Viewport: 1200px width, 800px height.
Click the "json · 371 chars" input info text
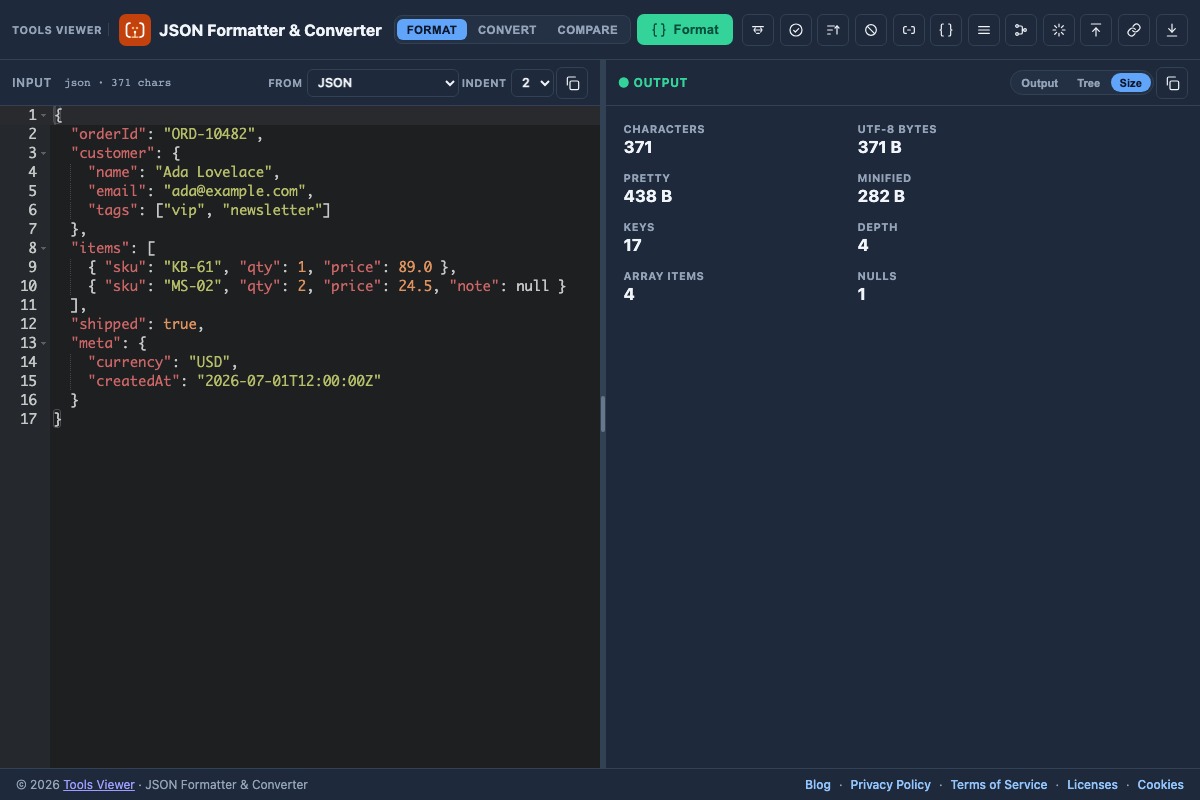point(118,83)
